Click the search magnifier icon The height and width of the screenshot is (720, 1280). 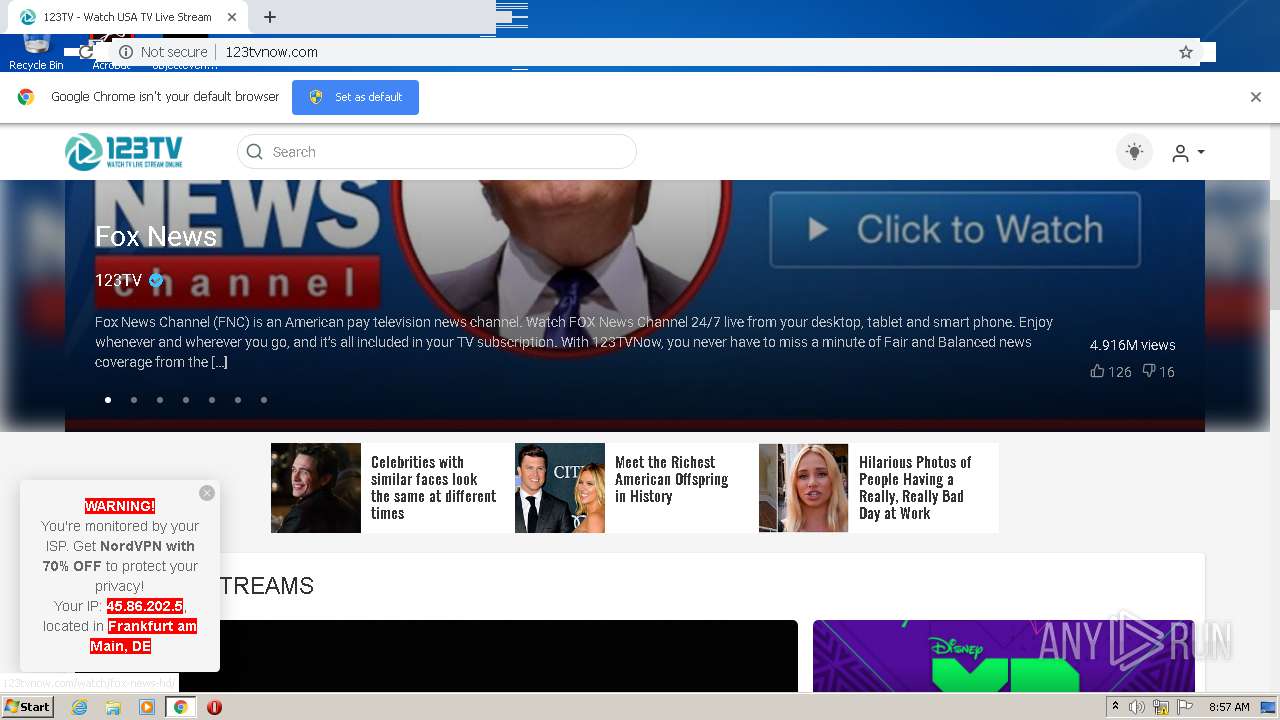255,152
